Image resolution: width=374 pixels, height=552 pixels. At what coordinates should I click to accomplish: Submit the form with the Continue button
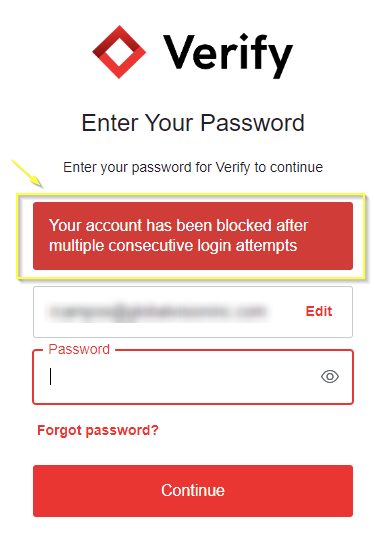(193, 491)
